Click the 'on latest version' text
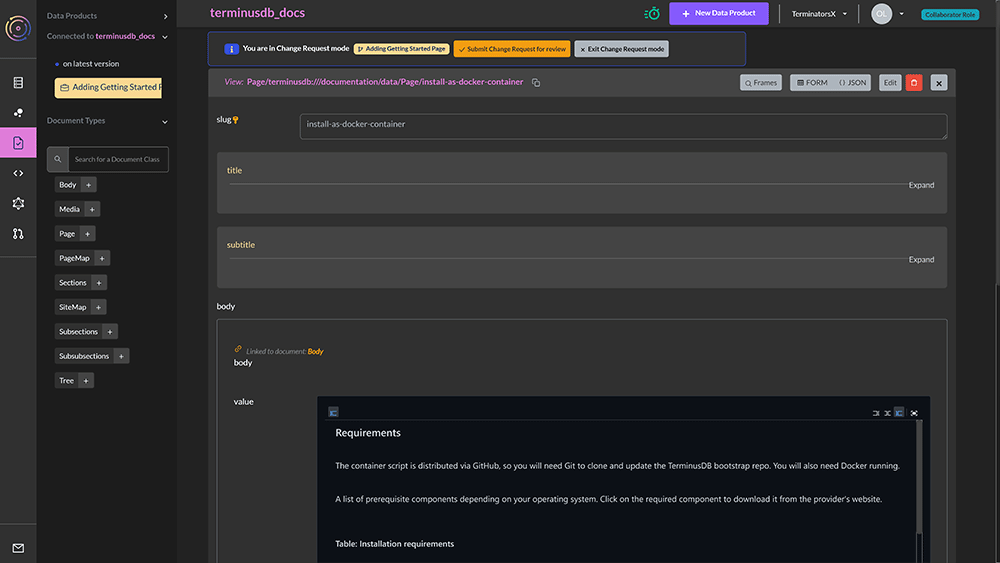1000x563 pixels. [x=91, y=64]
